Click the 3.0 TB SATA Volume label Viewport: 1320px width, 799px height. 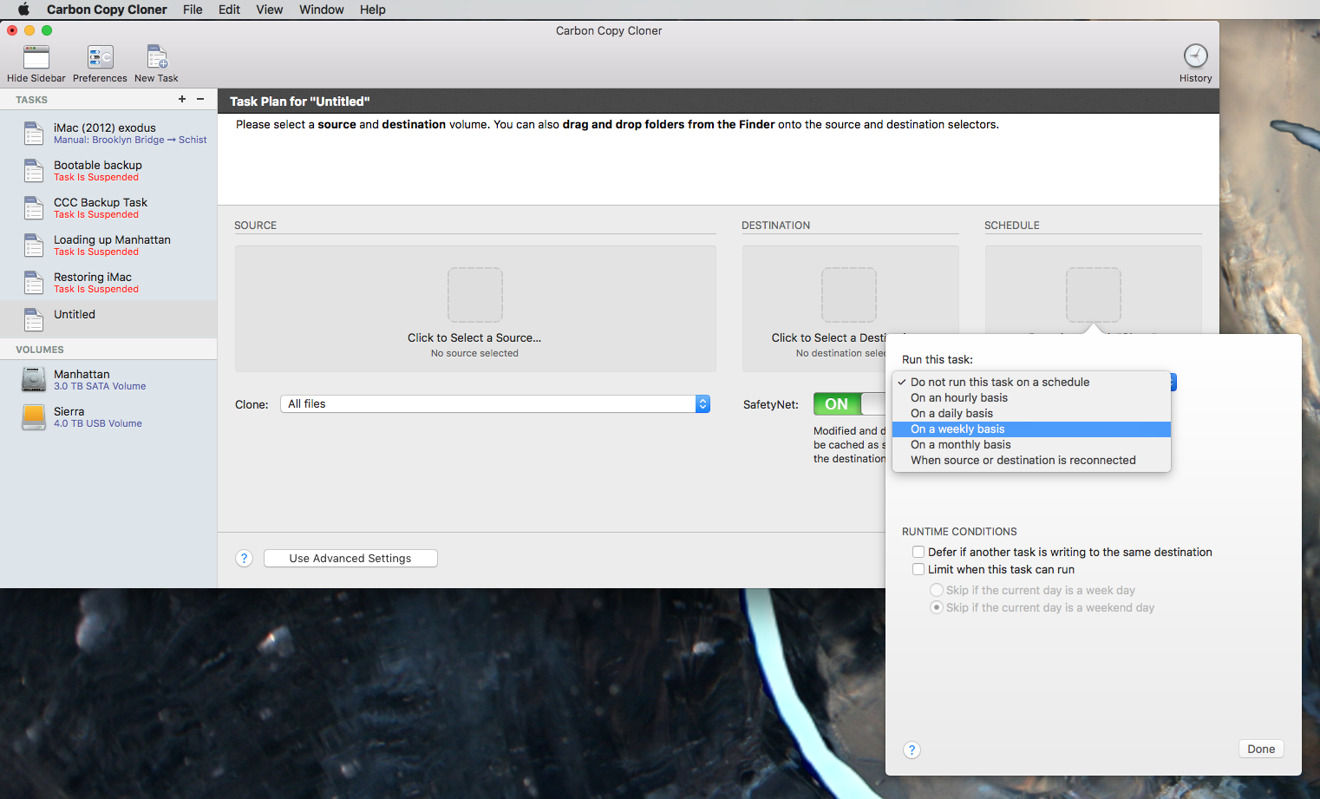pyautogui.click(x=100, y=386)
